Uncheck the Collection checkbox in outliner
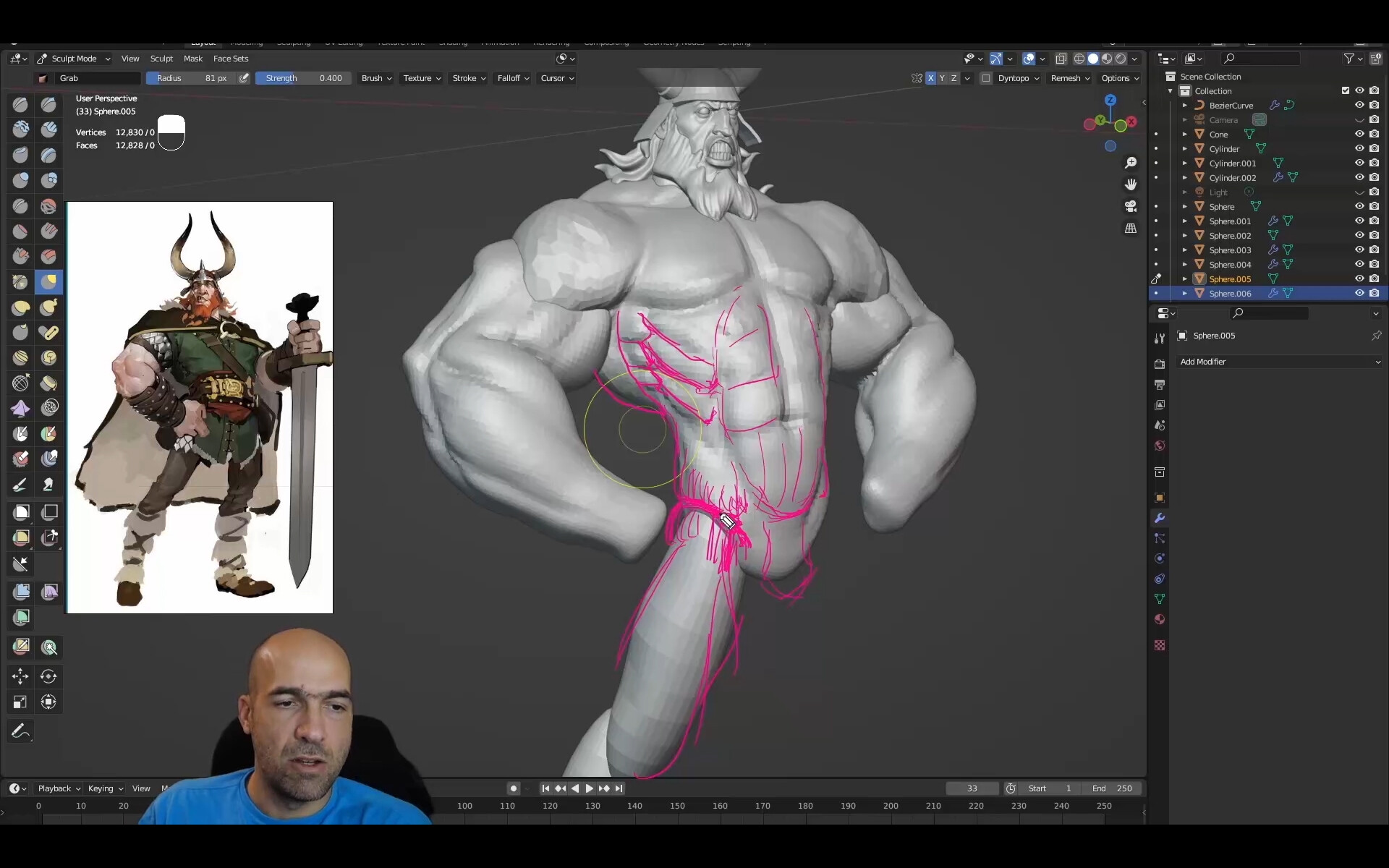1389x868 pixels. (1345, 90)
